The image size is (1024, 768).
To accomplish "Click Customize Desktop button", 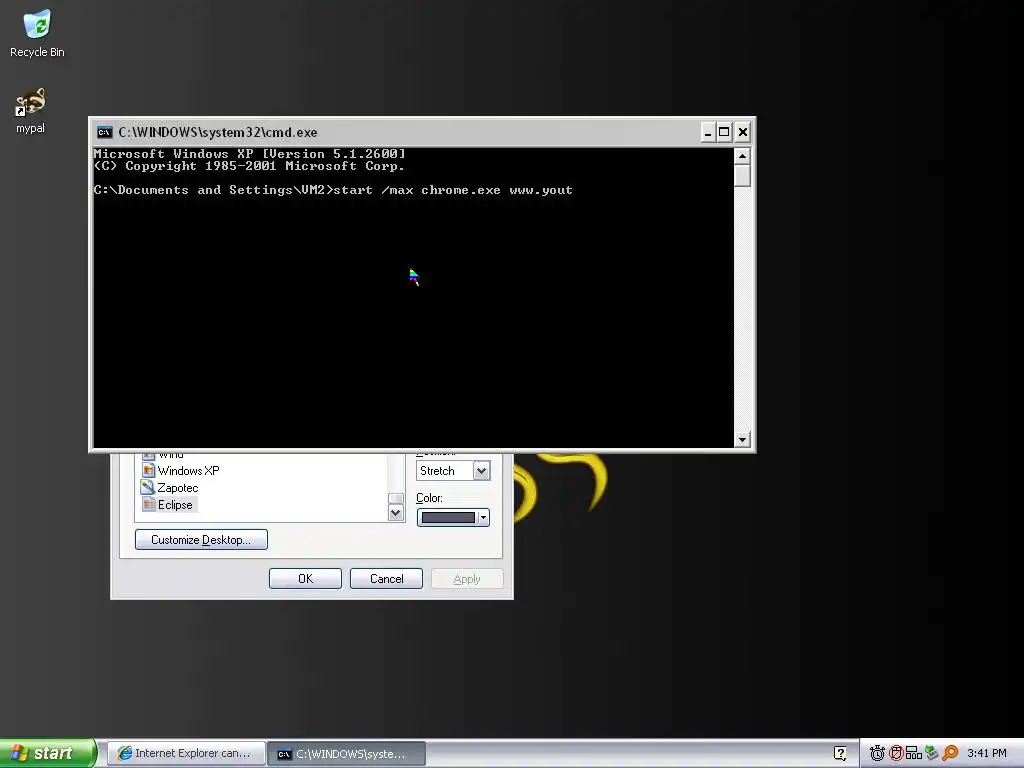I will [x=201, y=539].
